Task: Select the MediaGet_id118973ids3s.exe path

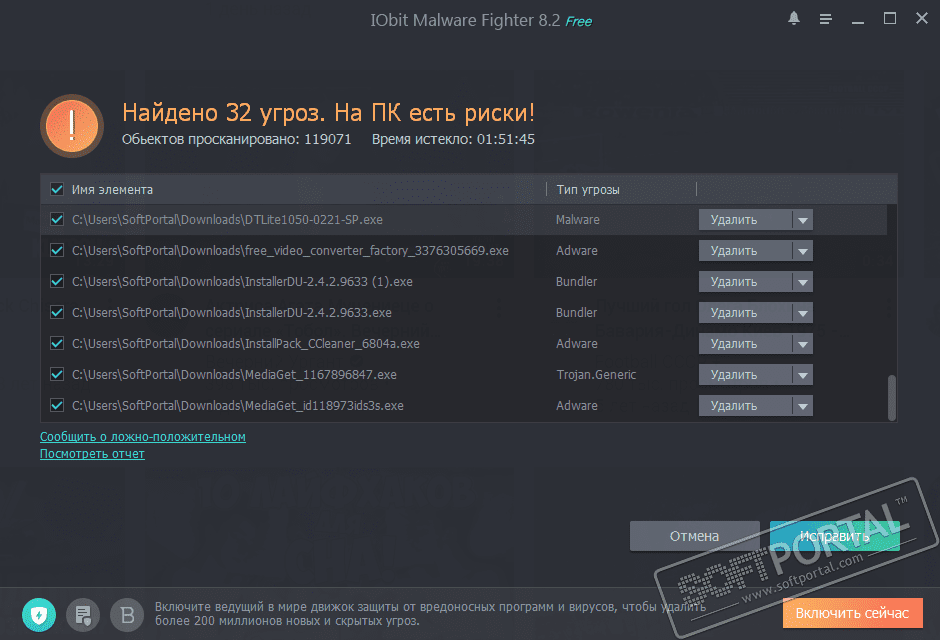Action: click(237, 406)
